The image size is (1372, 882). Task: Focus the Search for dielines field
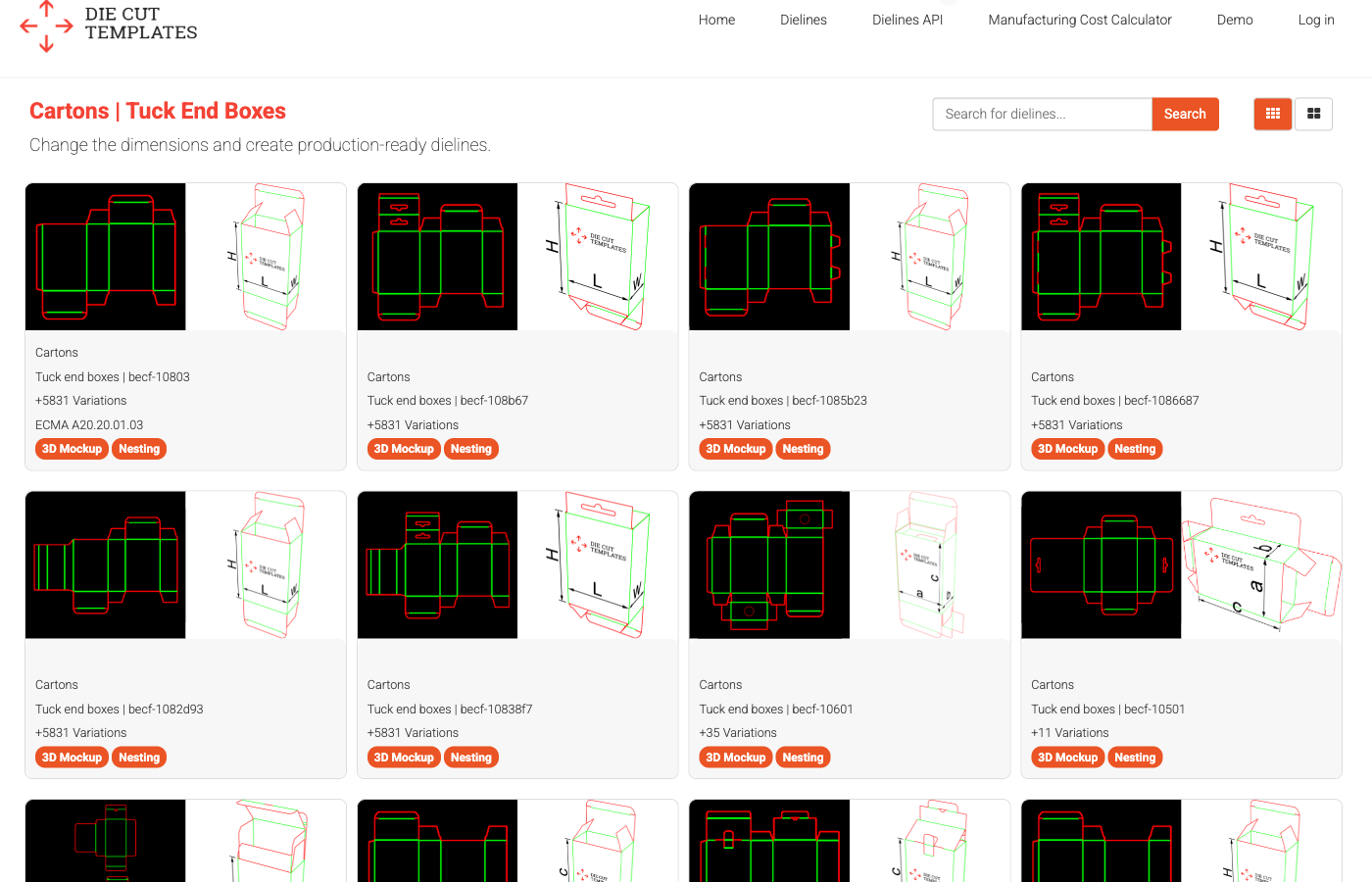click(x=1042, y=114)
